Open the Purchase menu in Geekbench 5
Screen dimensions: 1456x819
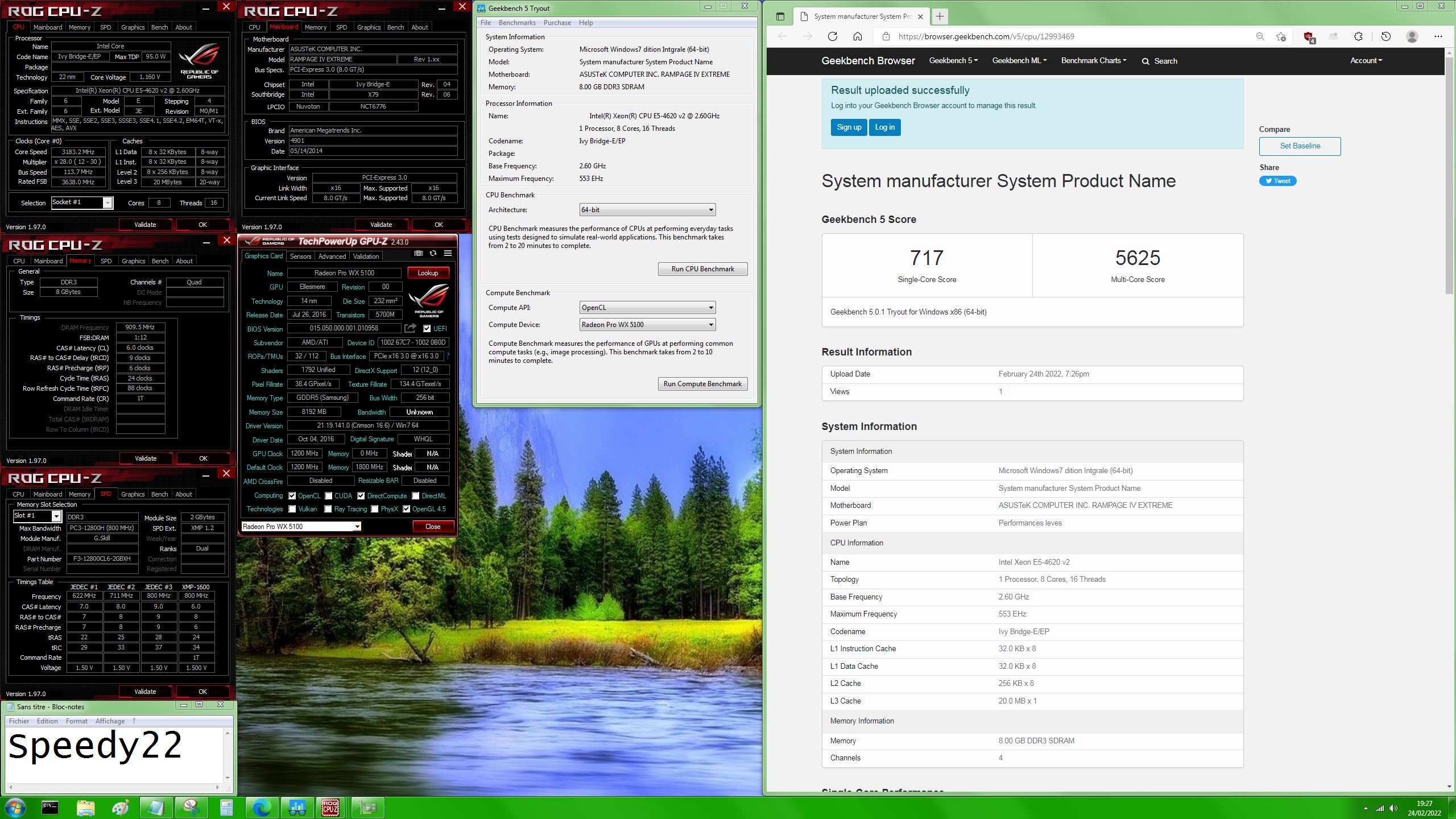[557, 23]
